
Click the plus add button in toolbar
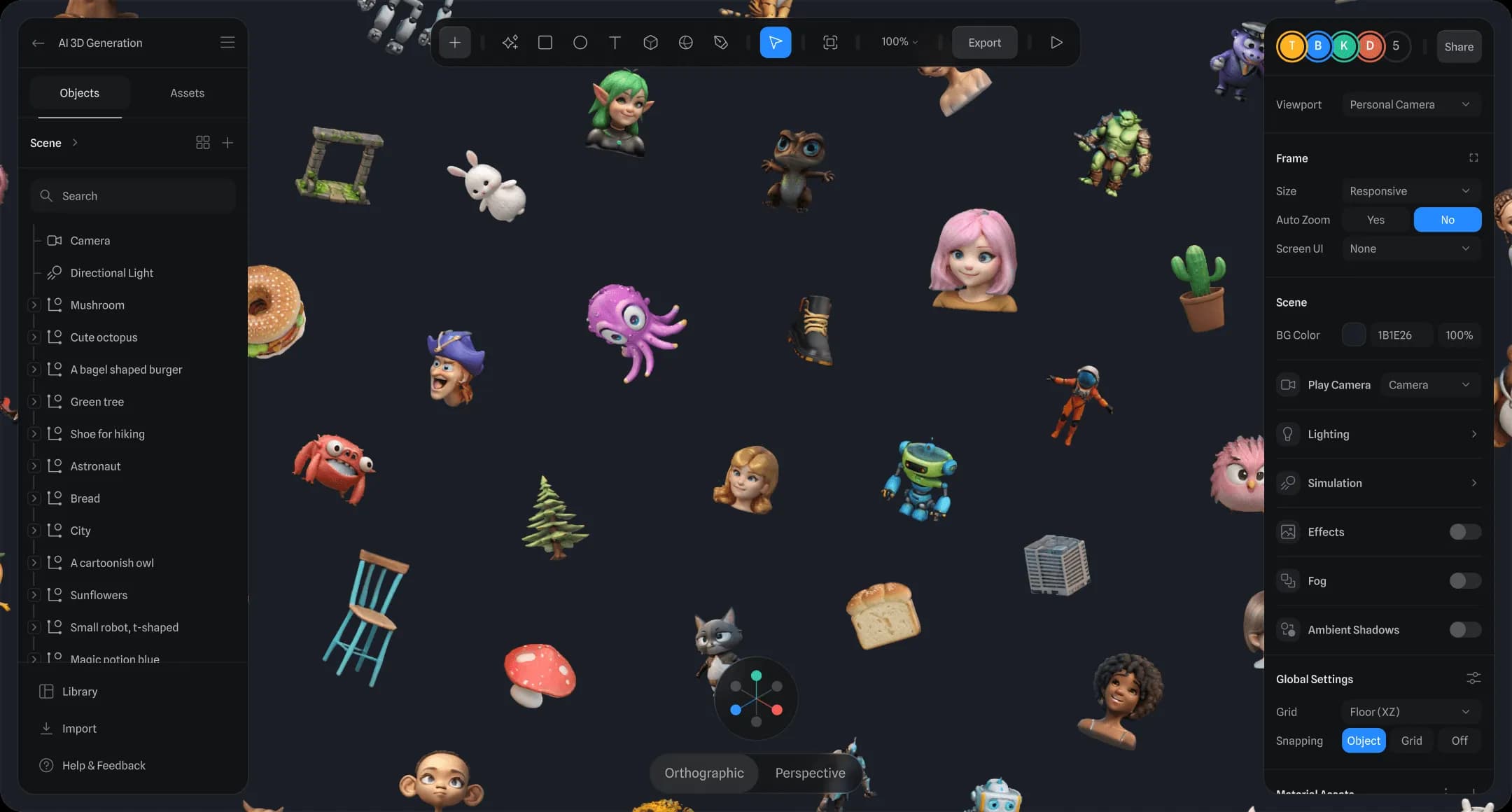coord(455,43)
